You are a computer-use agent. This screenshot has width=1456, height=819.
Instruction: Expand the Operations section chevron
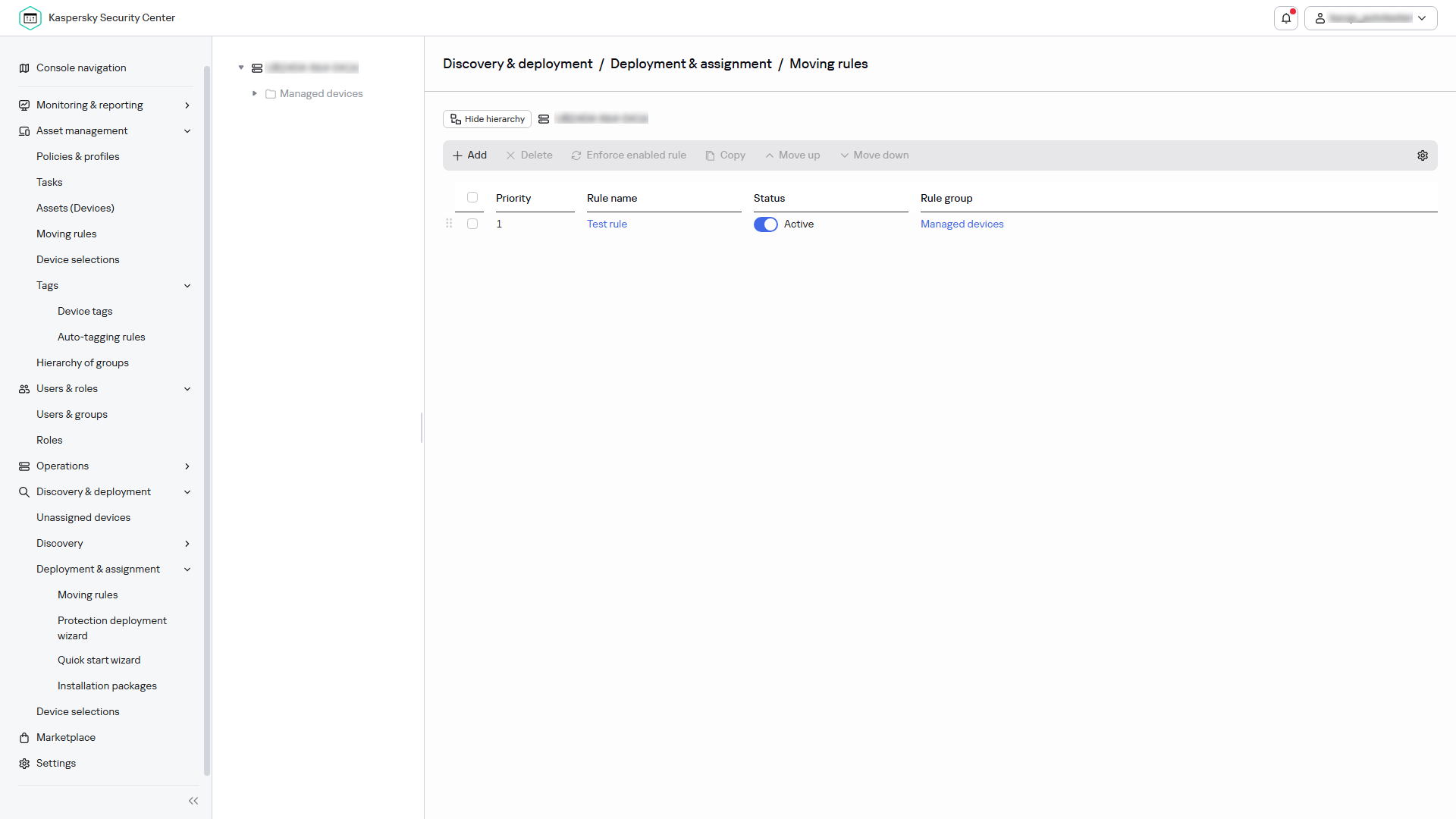click(187, 466)
